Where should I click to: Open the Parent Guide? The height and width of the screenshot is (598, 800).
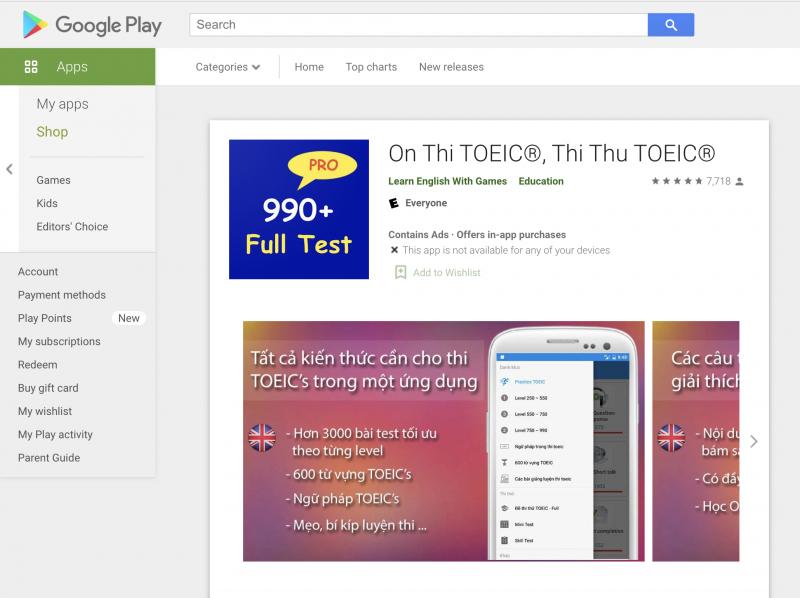coord(49,458)
